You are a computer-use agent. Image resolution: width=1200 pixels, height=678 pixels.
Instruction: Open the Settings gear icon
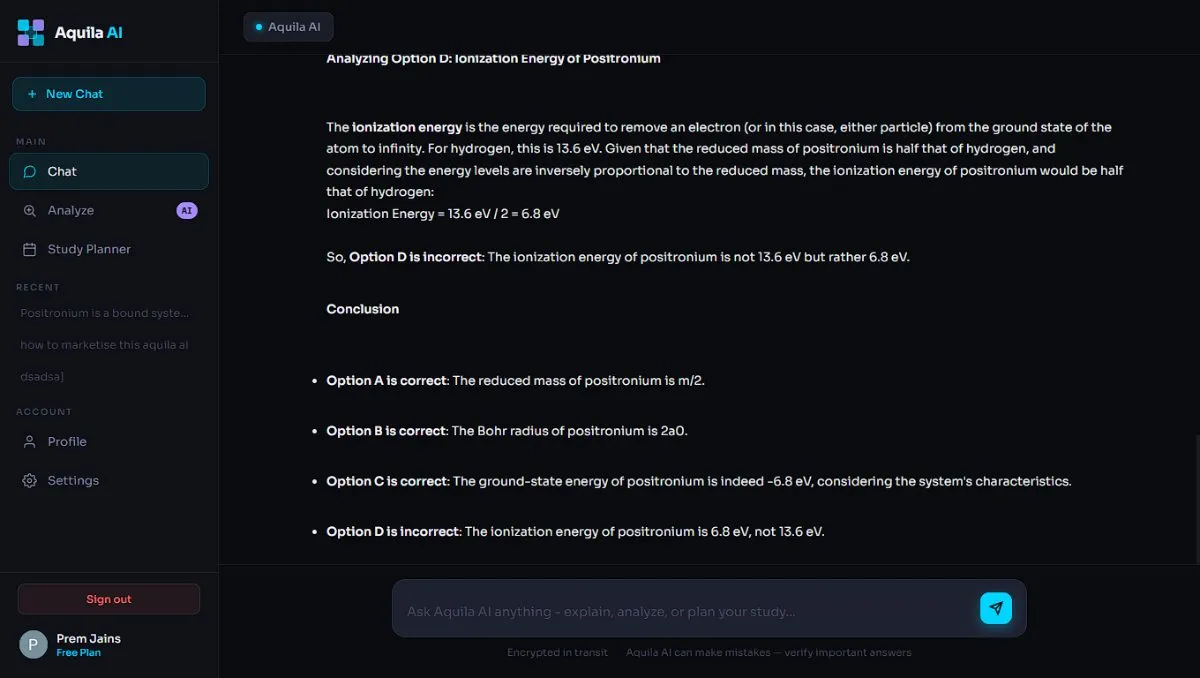click(29, 480)
